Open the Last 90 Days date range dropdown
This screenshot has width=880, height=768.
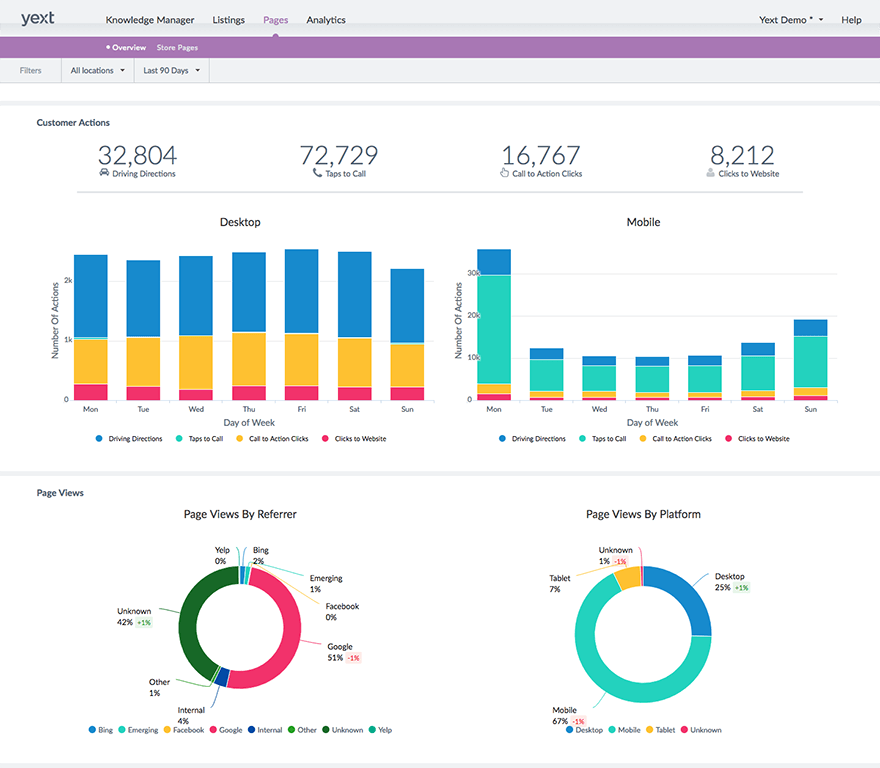pos(170,70)
